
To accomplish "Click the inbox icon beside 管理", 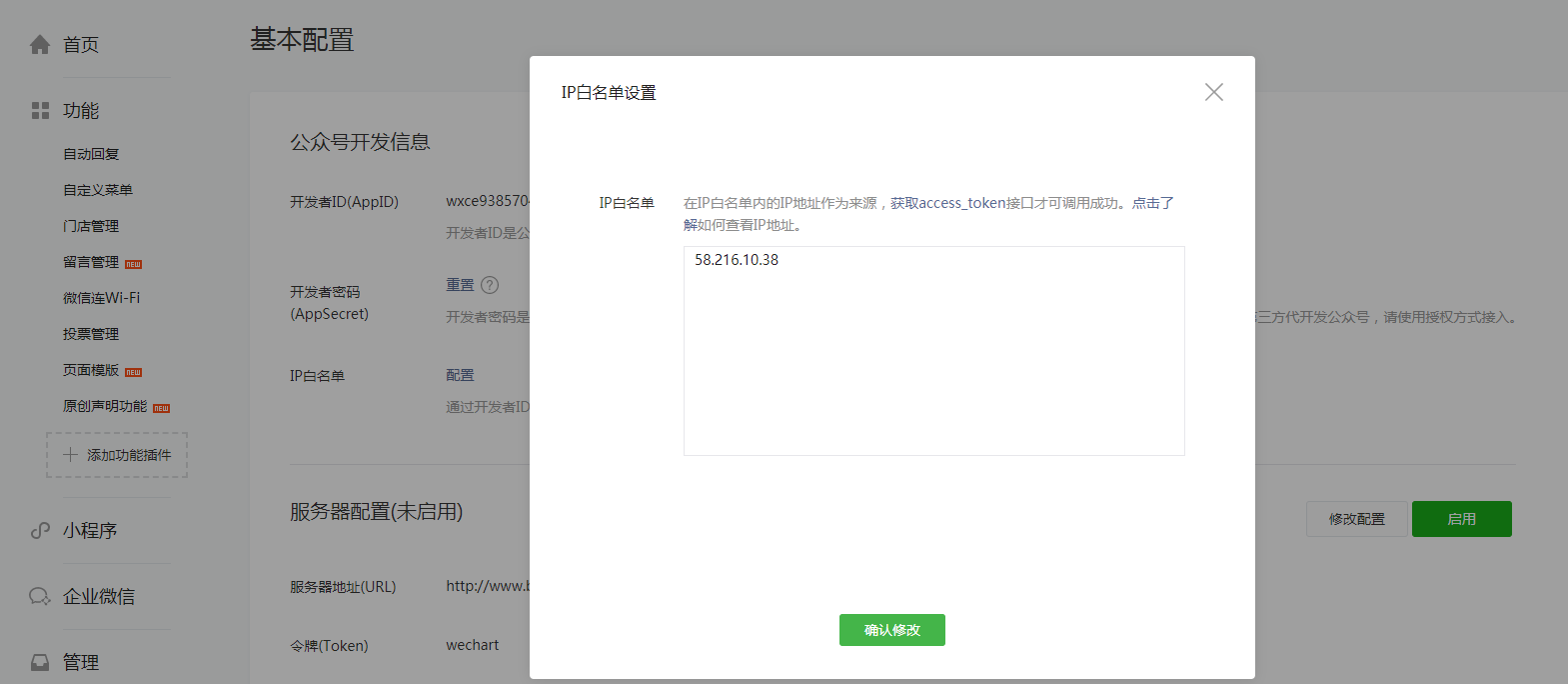I will pyautogui.click(x=40, y=662).
